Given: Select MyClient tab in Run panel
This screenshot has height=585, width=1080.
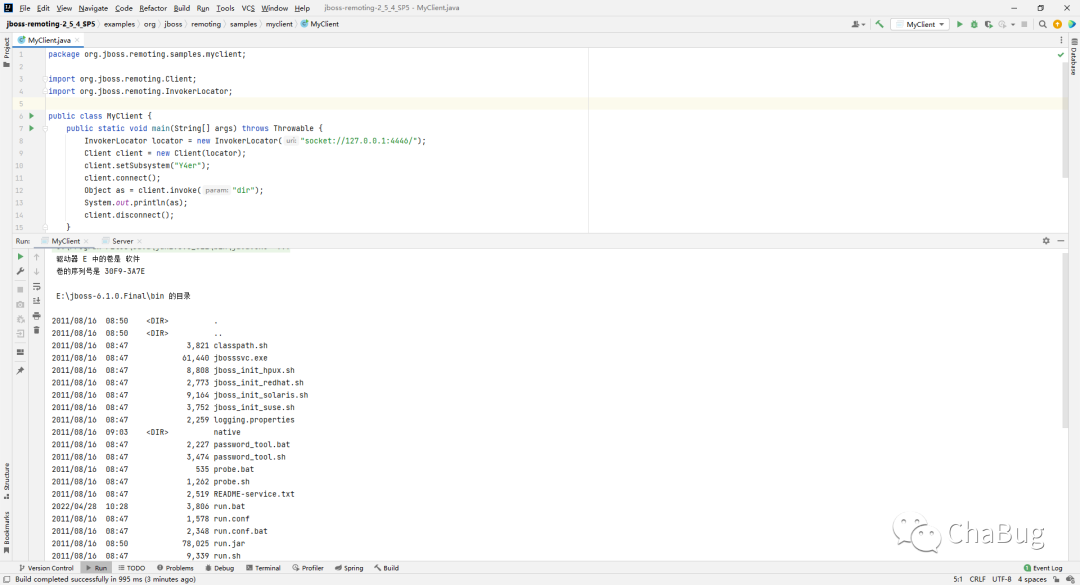Looking at the screenshot, I should [x=65, y=241].
